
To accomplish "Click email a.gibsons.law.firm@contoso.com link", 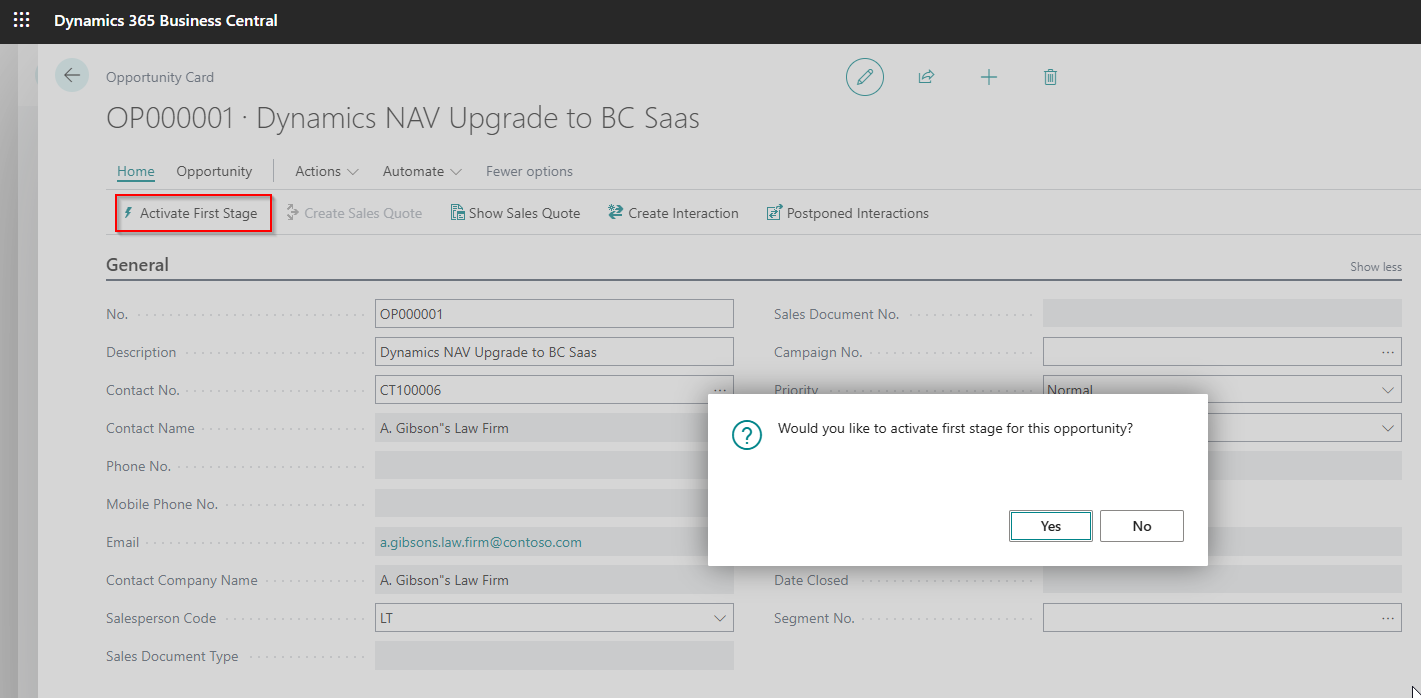I will (481, 542).
